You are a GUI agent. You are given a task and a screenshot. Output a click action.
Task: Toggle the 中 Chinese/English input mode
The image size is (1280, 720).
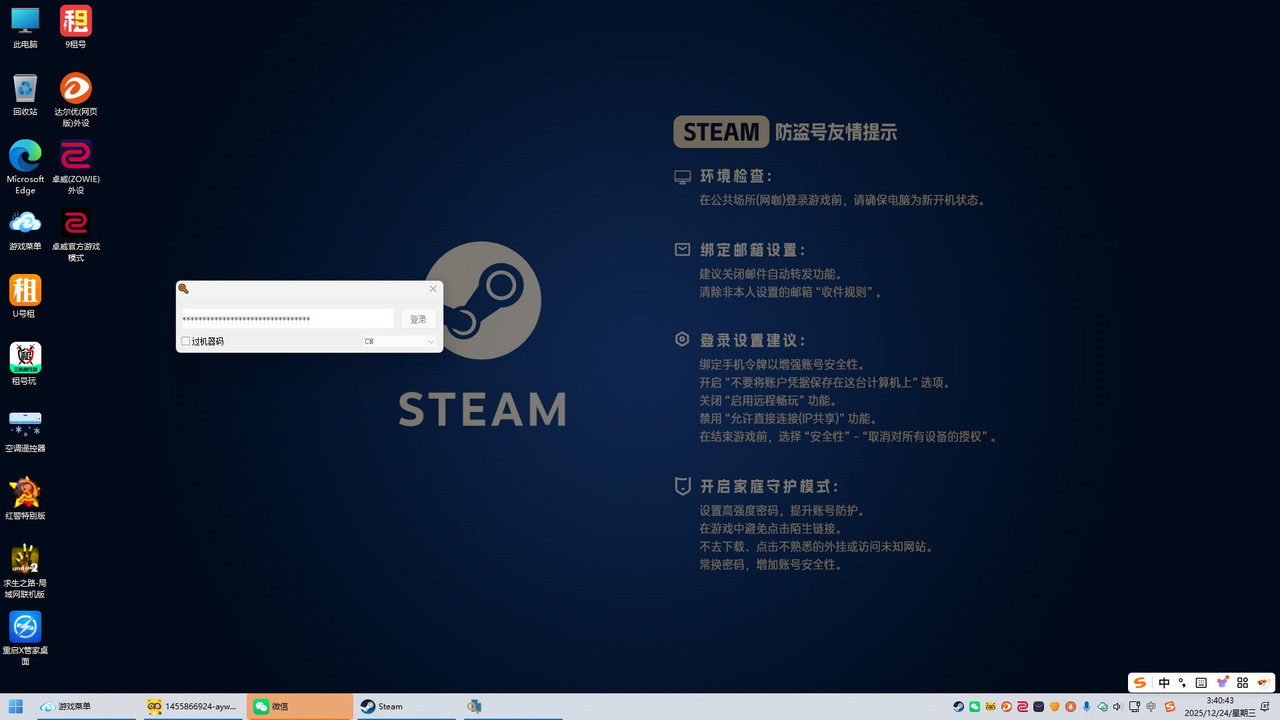pyautogui.click(x=1164, y=682)
